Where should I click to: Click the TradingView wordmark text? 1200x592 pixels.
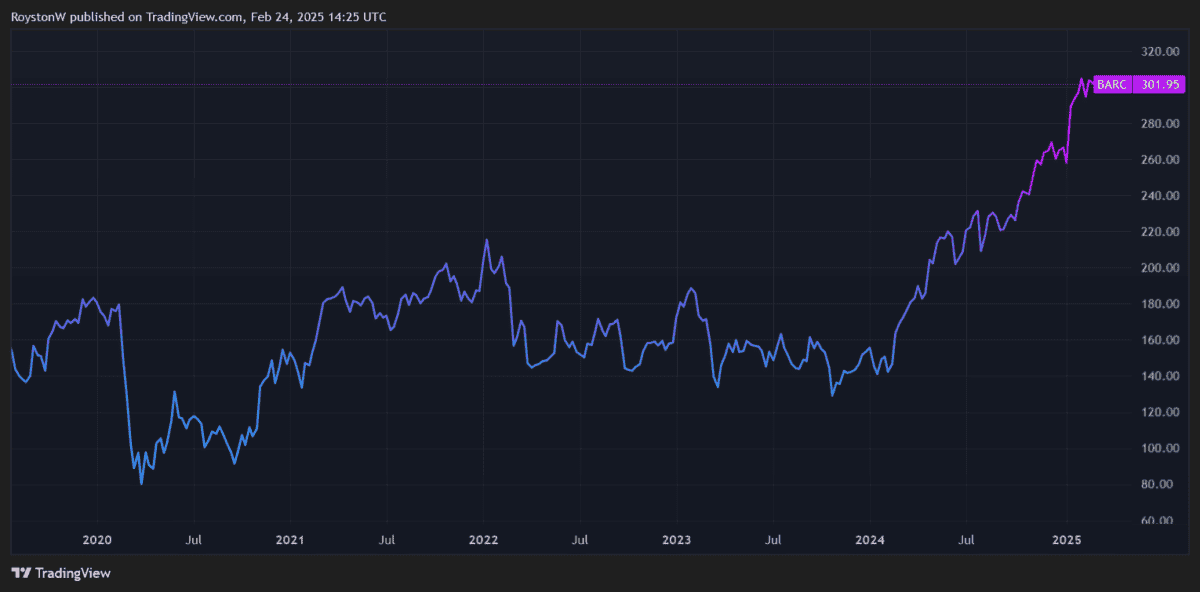[x=73, y=573]
